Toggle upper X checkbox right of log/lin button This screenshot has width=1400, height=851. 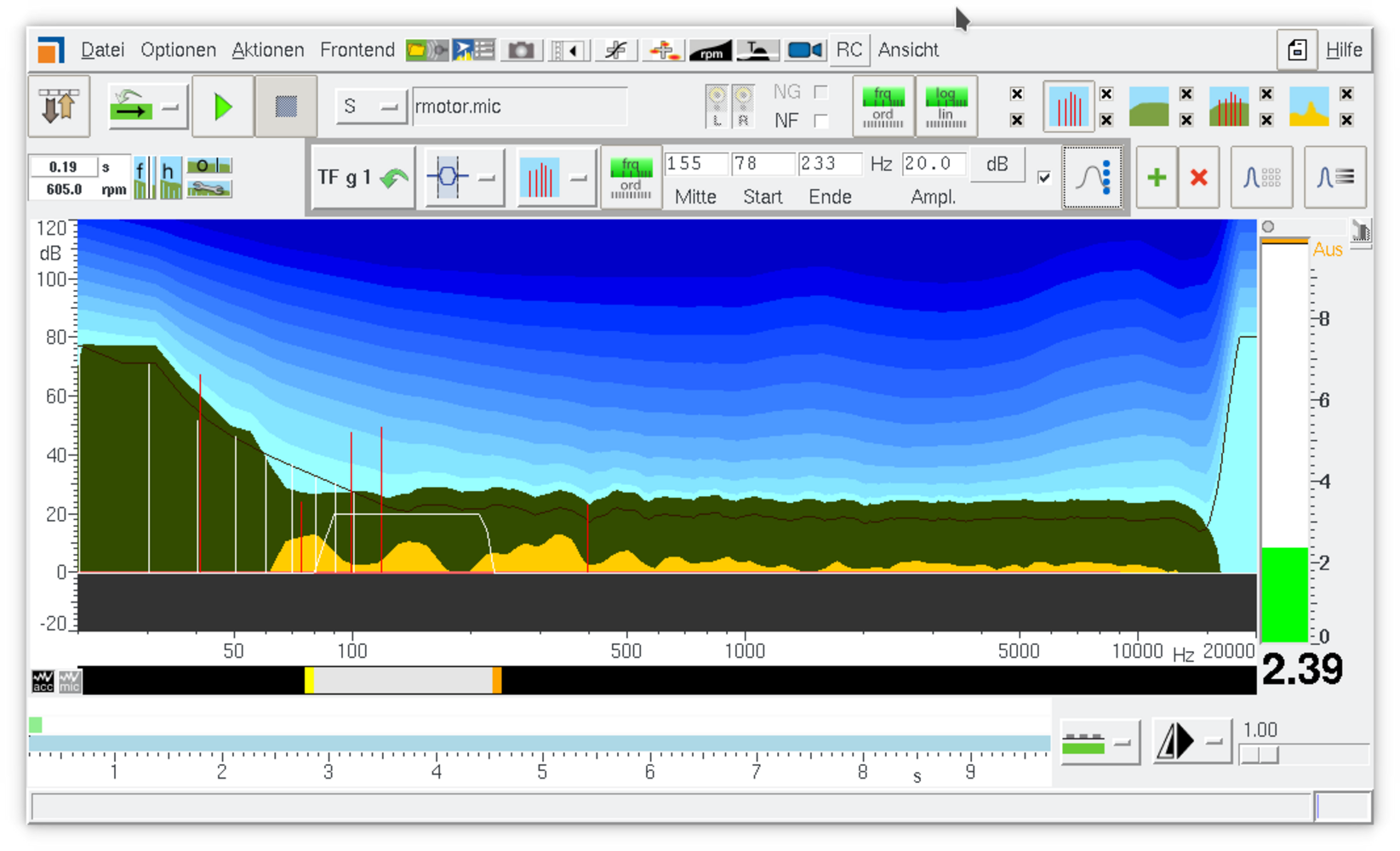pyautogui.click(x=1017, y=94)
